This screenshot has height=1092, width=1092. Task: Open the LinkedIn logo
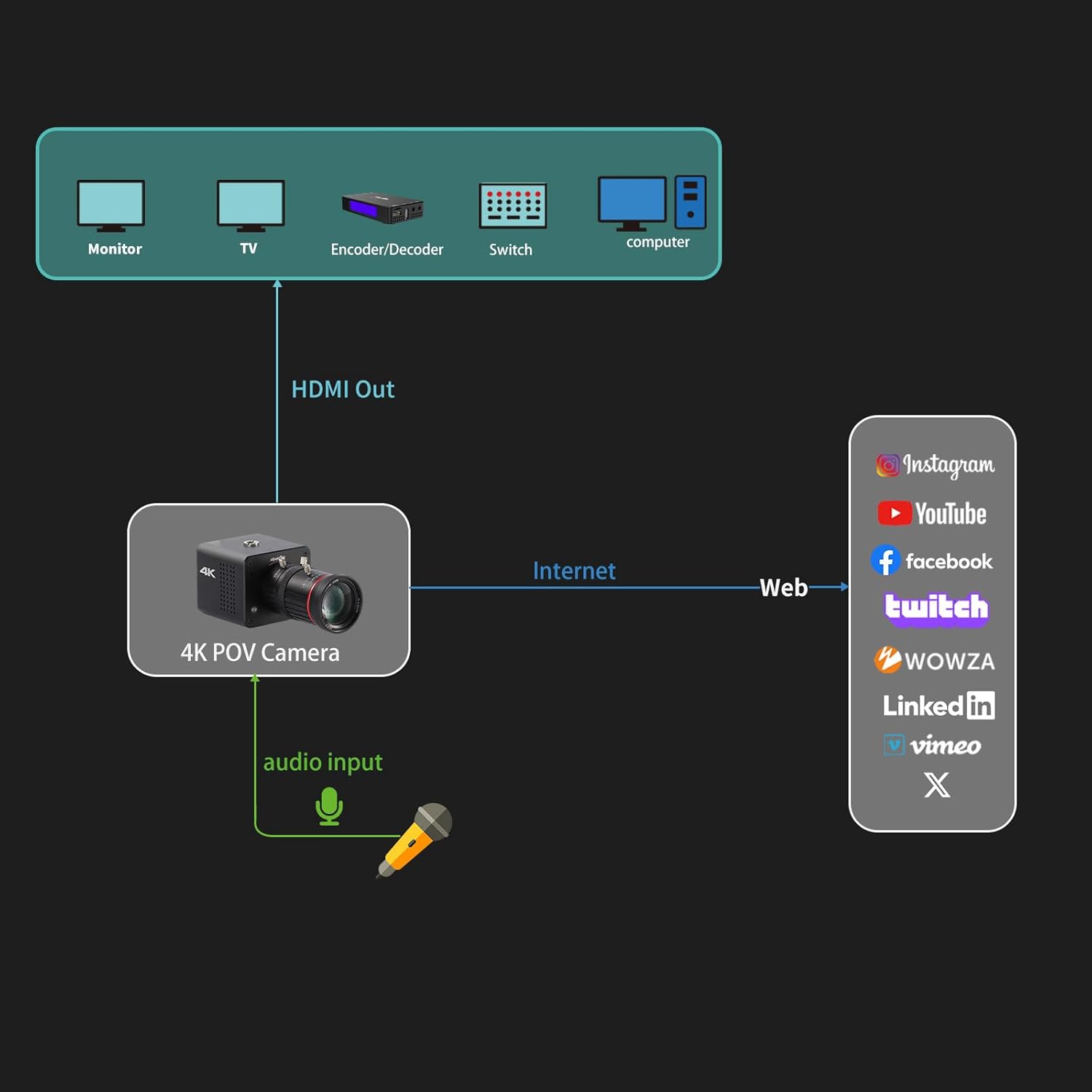938,705
